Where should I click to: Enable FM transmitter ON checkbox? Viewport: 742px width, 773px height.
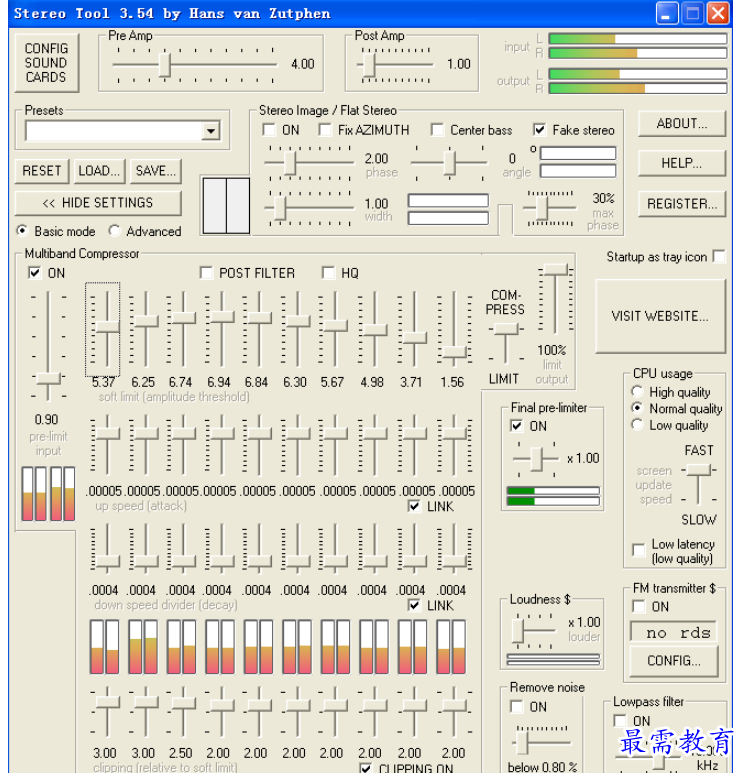coord(639,606)
